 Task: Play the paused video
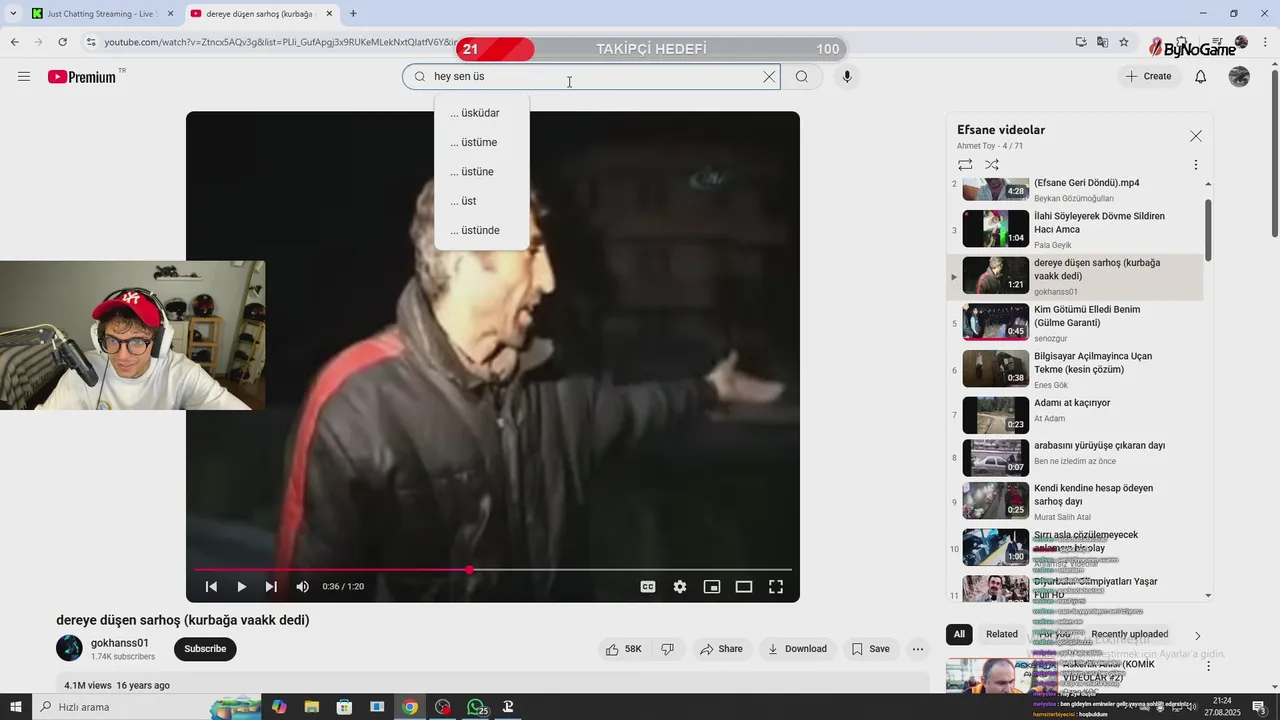(241, 587)
